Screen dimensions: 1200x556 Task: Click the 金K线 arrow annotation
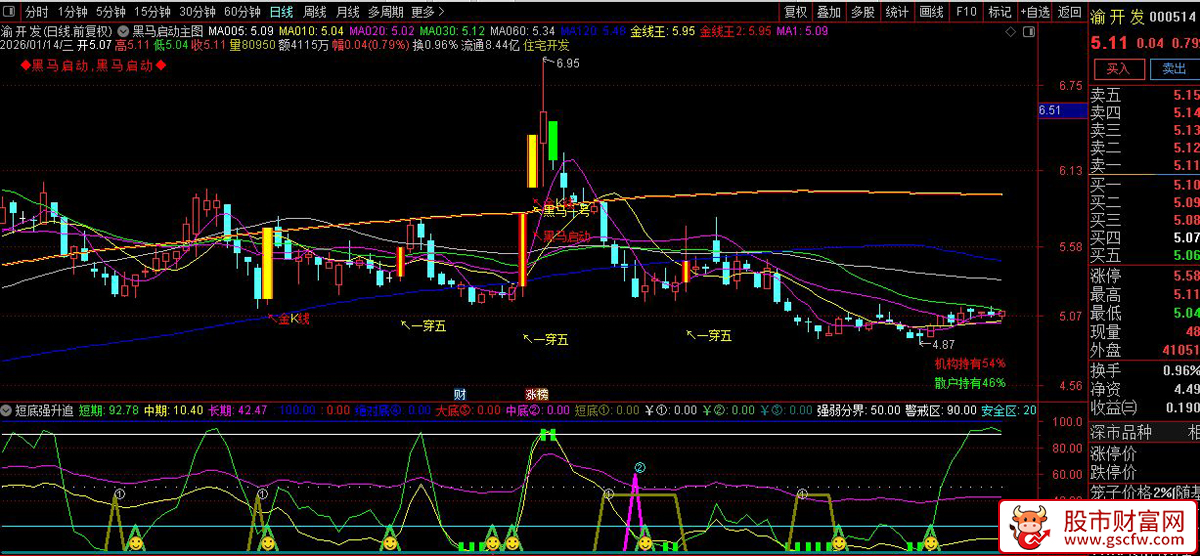pyautogui.click(x=289, y=318)
